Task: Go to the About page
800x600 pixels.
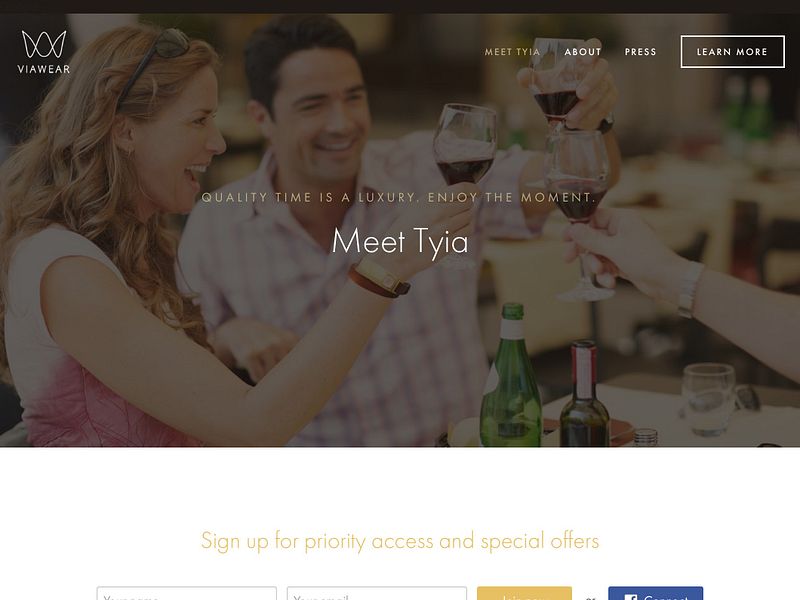Action: (583, 52)
